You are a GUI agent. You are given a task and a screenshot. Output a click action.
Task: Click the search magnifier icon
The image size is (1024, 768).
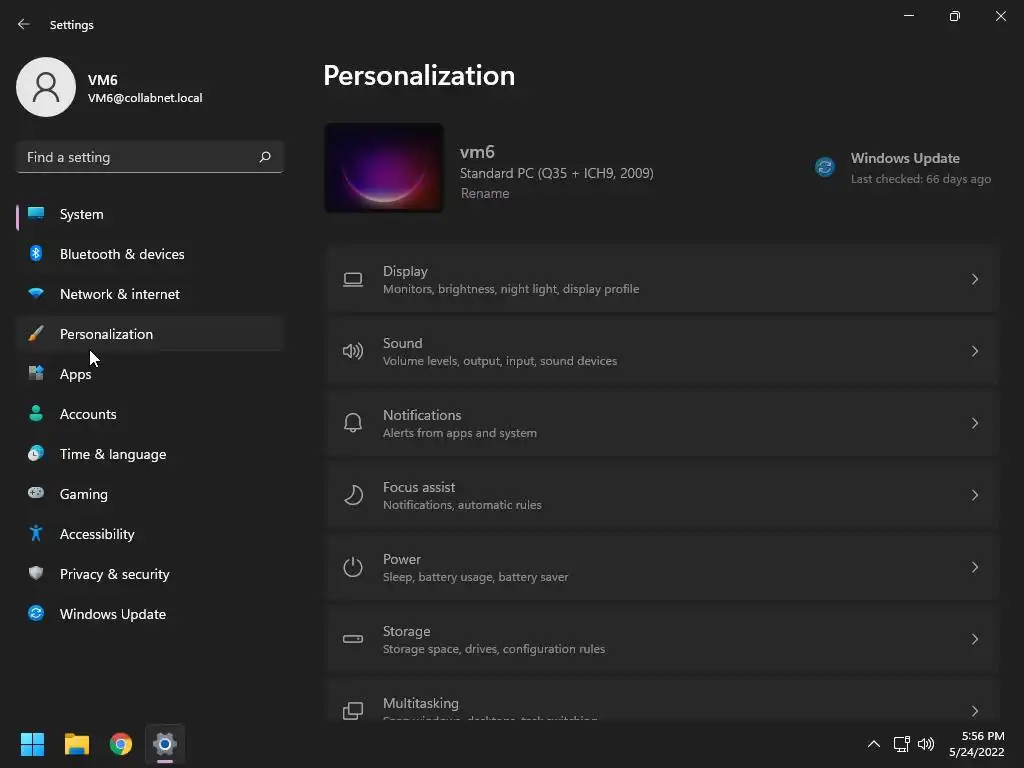264,157
